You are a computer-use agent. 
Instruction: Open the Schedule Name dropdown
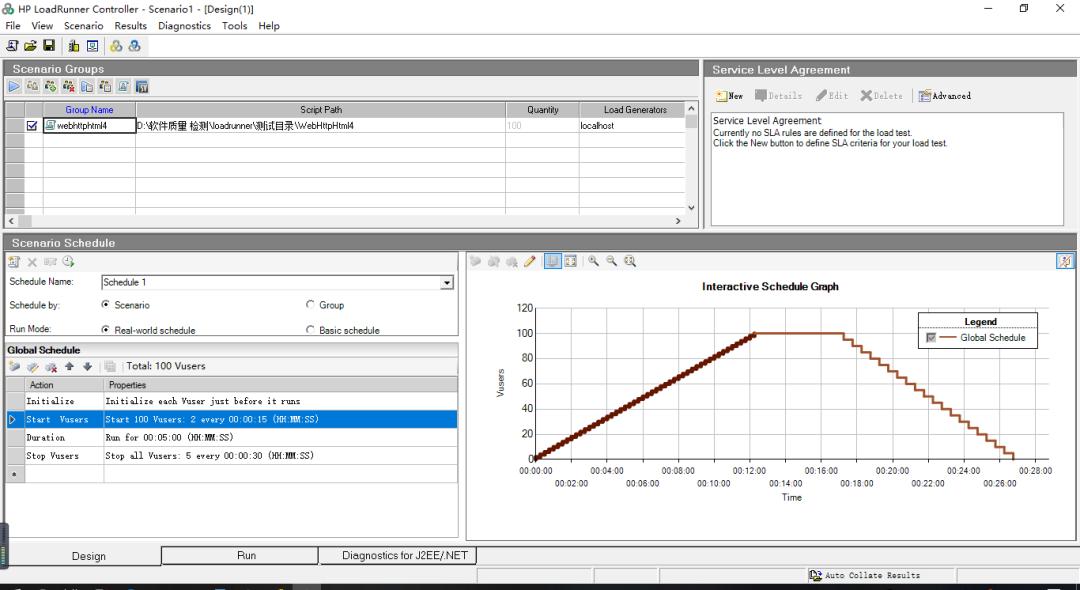coord(447,283)
